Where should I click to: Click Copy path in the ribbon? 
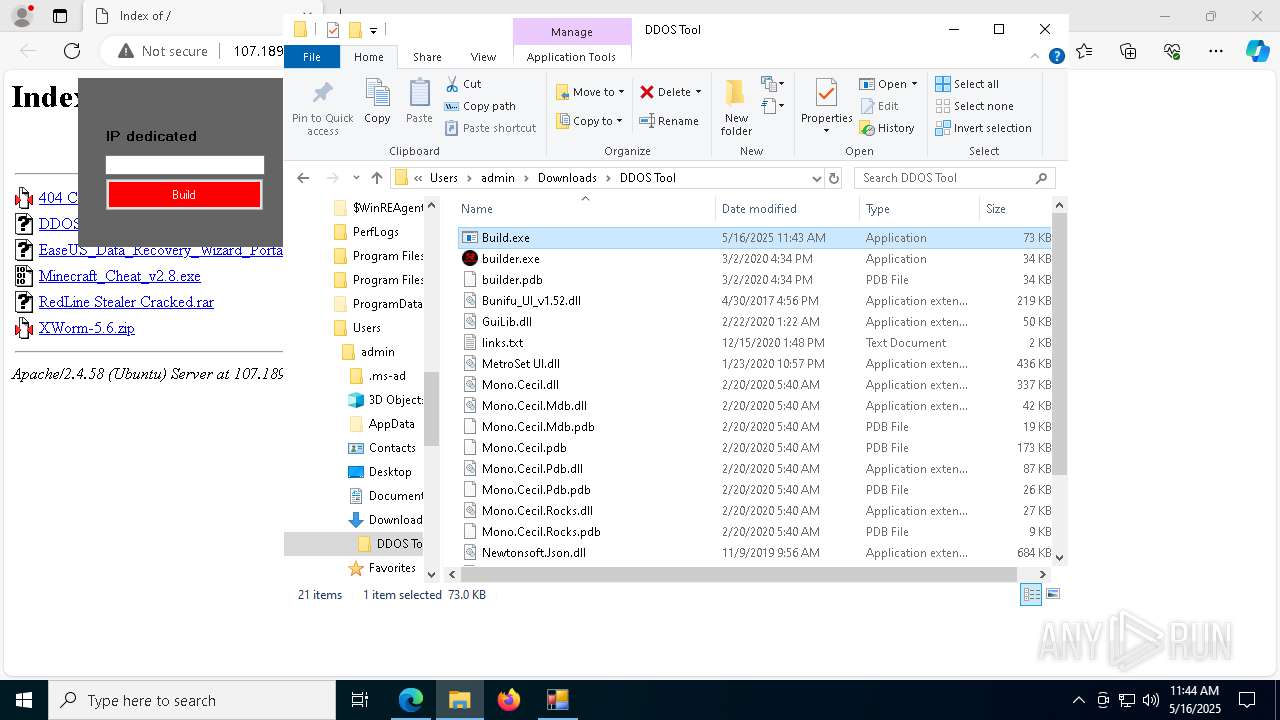480,106
